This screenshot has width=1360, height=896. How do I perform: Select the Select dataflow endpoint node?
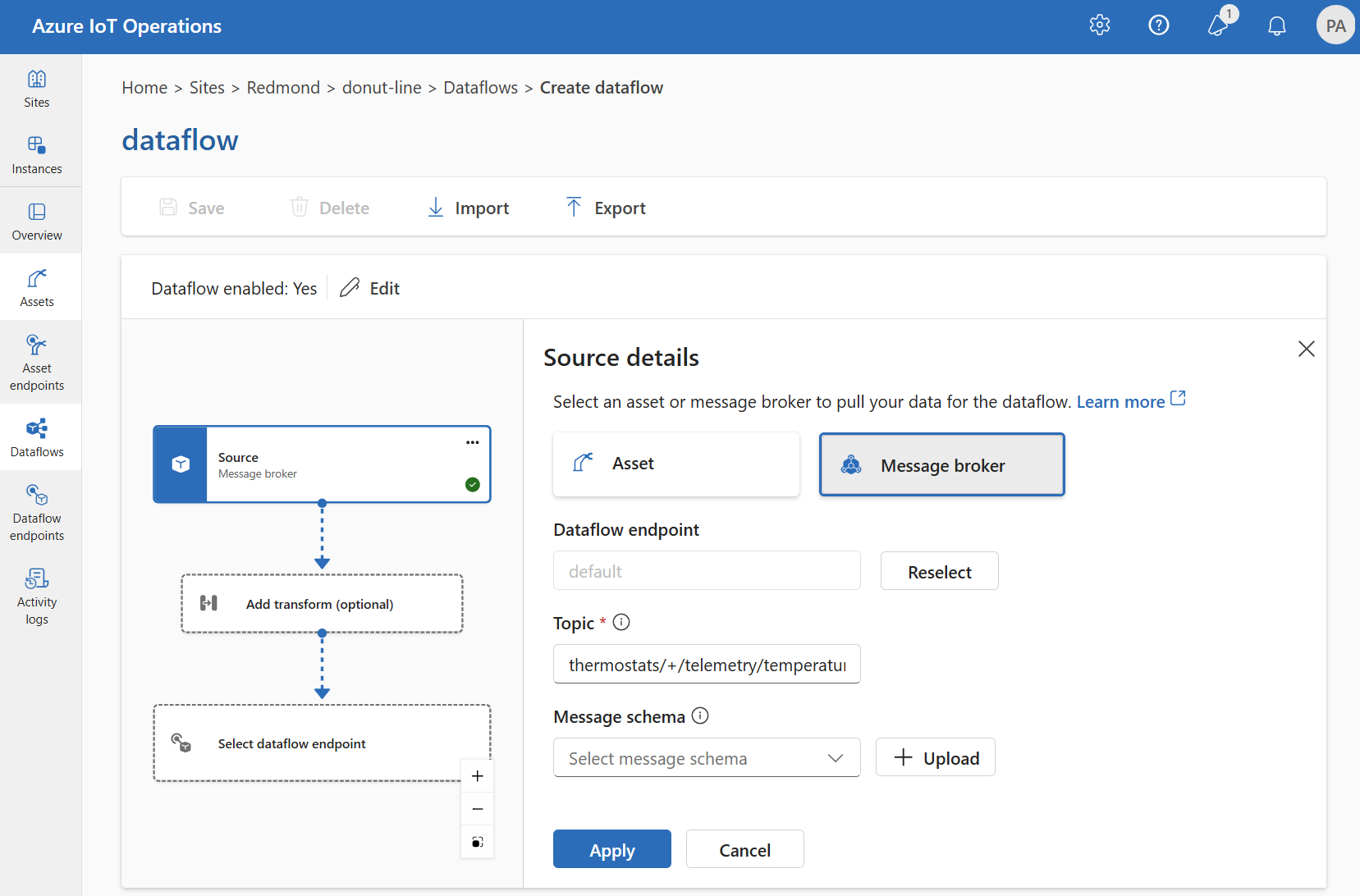point(322,743)
